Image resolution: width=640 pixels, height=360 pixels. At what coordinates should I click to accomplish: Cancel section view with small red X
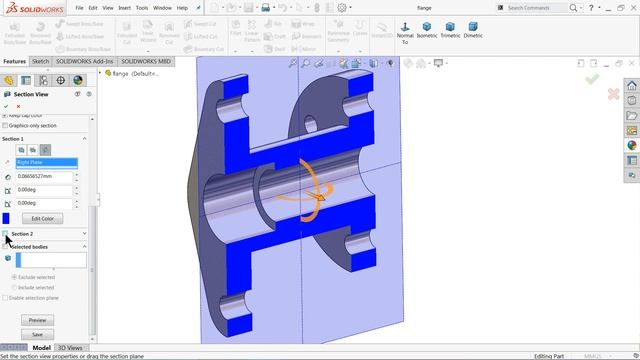click(18, 107)
